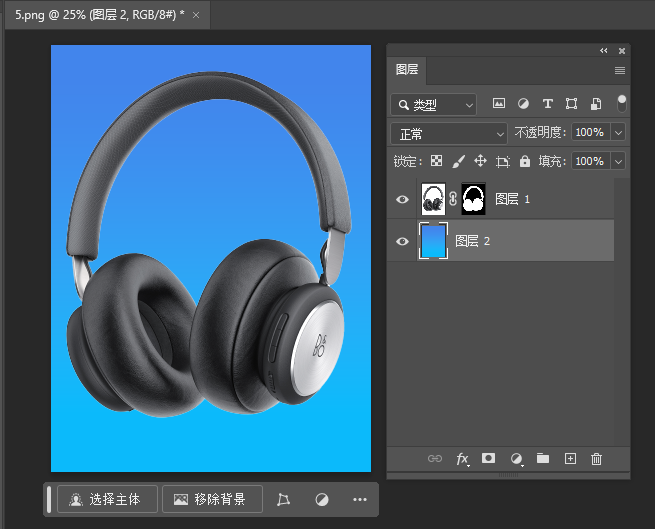The image size is (655, 529).
Task: Filter layers by shape icon
Action: (571, 103)
